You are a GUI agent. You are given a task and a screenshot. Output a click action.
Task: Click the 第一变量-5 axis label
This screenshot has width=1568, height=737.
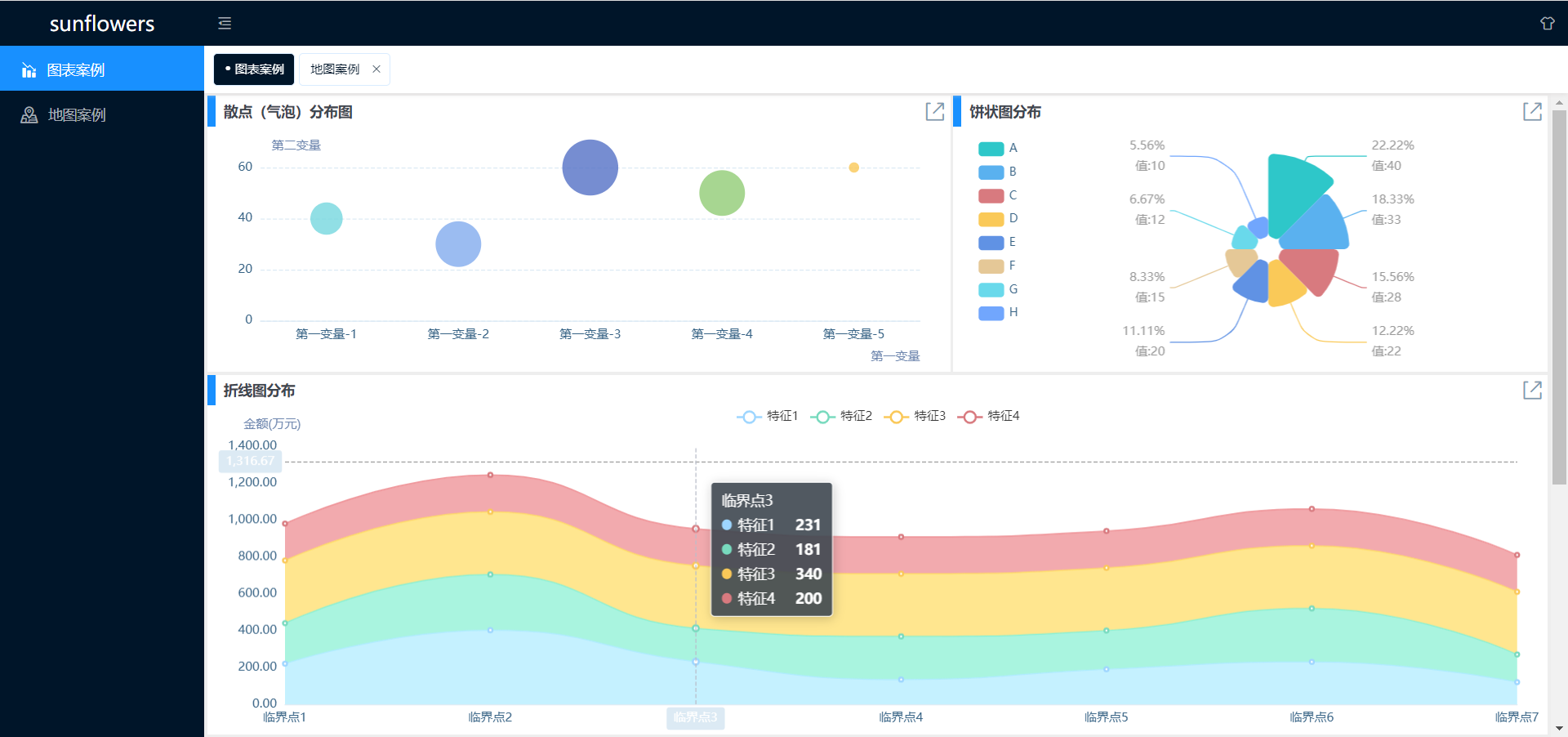coord(853,334)
